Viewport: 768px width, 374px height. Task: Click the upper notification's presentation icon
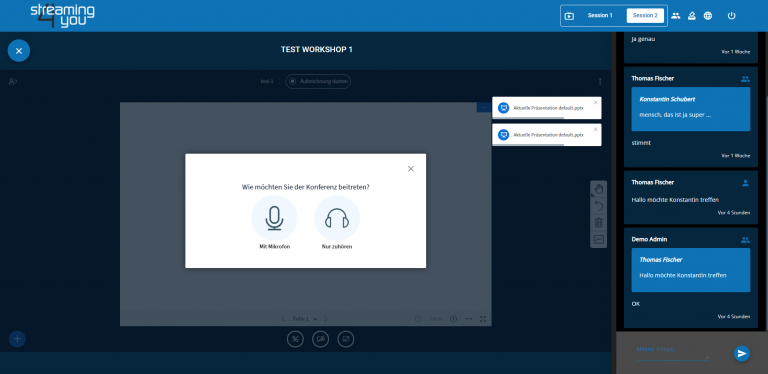(504, 108)
